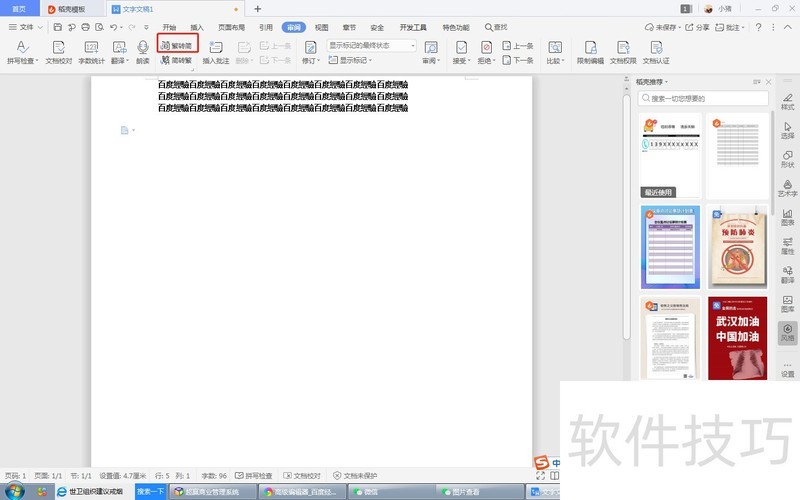The width and height of the screenshot is (800, 500).
Task: Open 艺术字 word art in sidebar
Action: [x=788, y=188]
